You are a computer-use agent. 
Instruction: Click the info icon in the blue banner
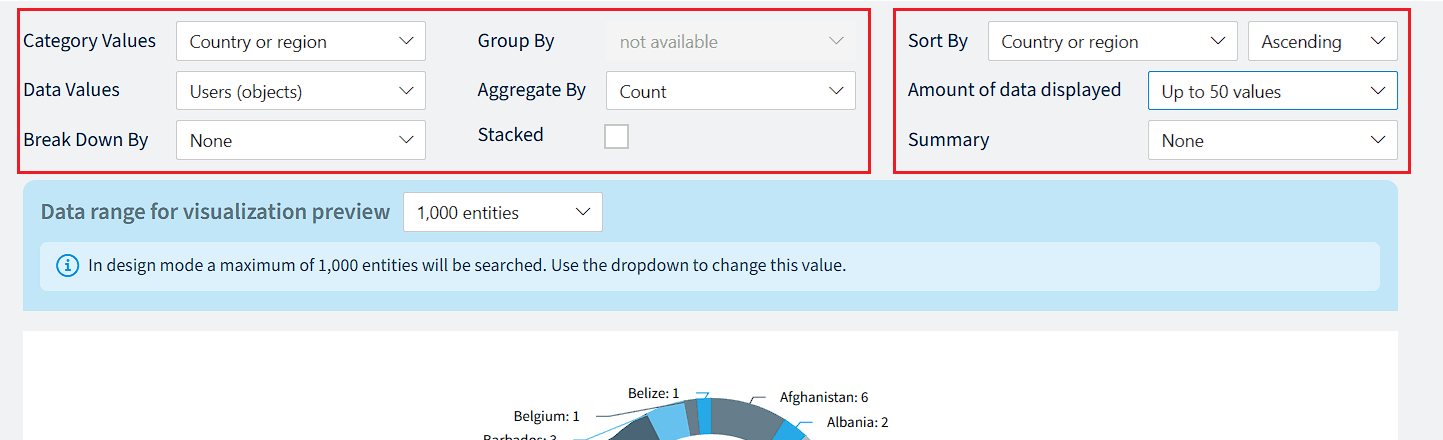point(67,266)
